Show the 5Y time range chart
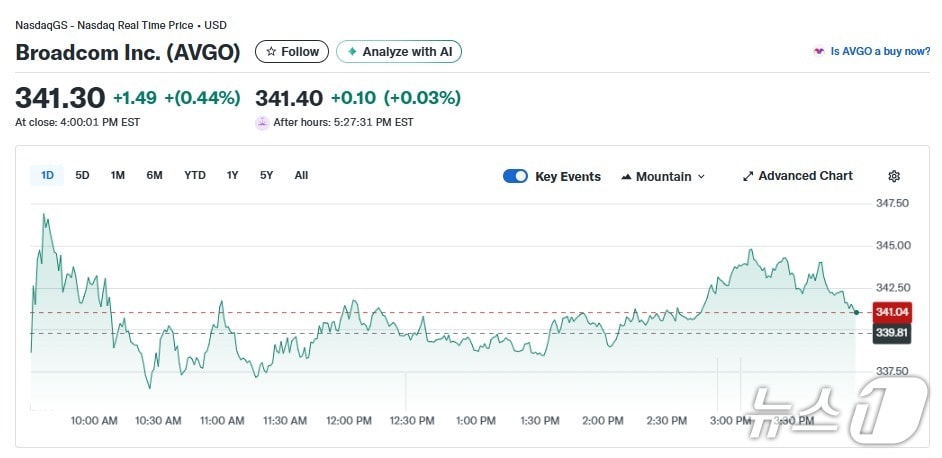 point(266,176)
